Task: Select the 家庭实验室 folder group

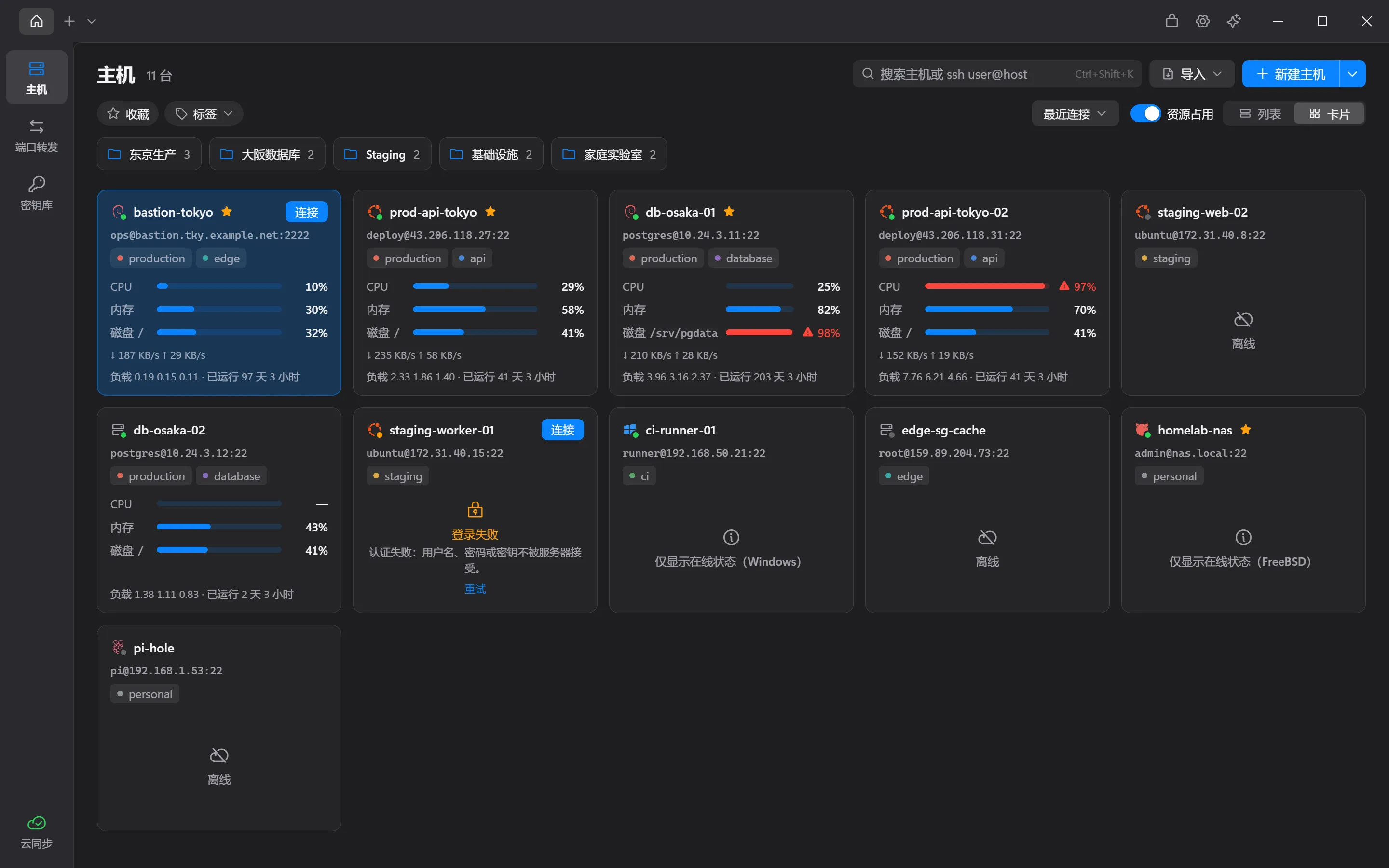Action: pos(609,154)
